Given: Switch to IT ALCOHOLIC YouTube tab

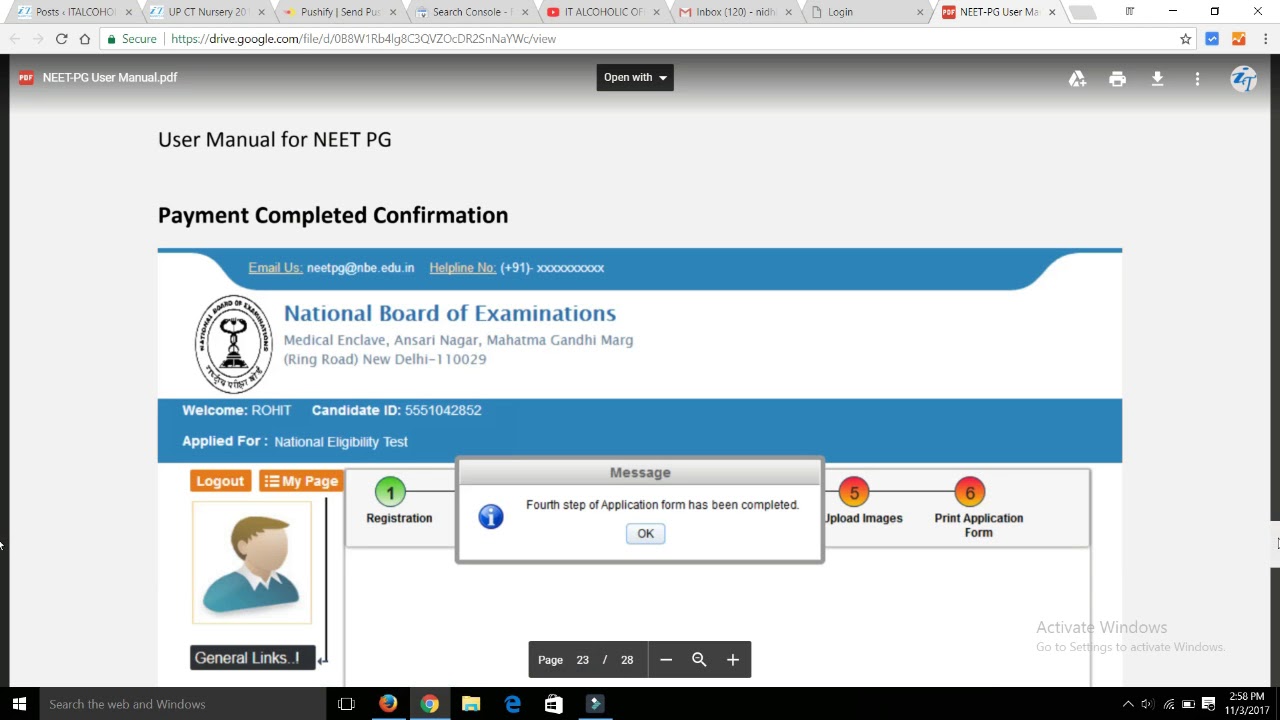Looking at the screenshot, I should [603, 12].
